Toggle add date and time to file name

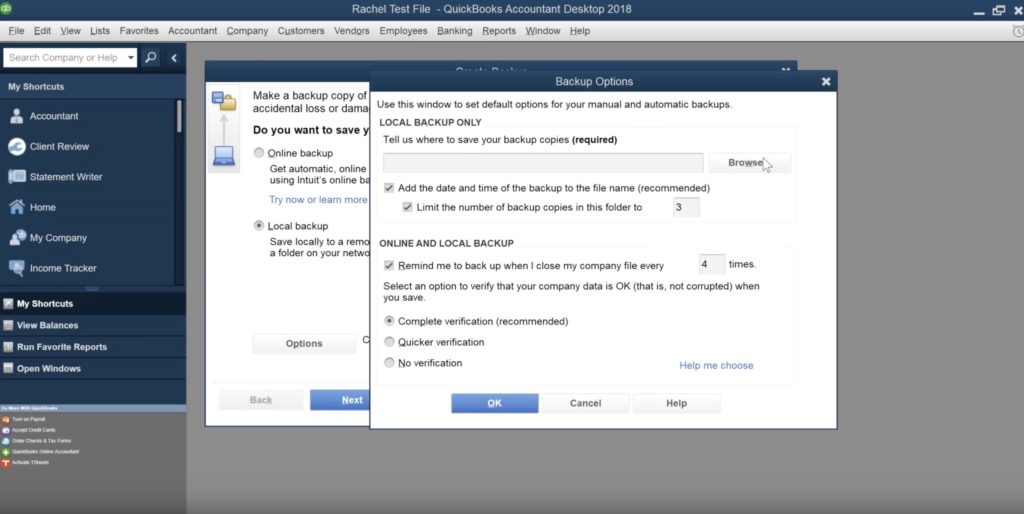coord(389,188)
